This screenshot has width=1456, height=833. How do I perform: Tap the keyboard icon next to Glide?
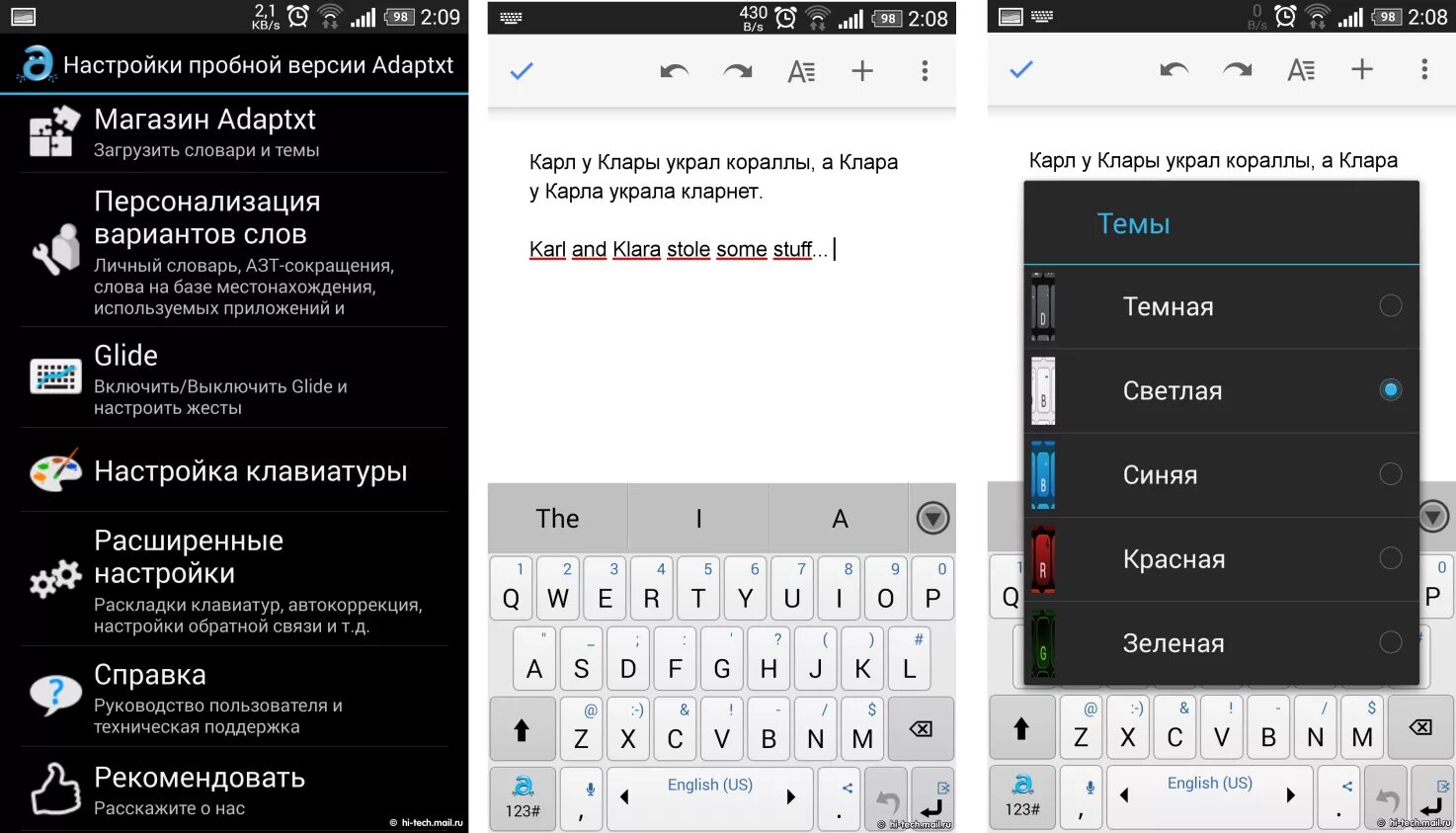[55, 377]
